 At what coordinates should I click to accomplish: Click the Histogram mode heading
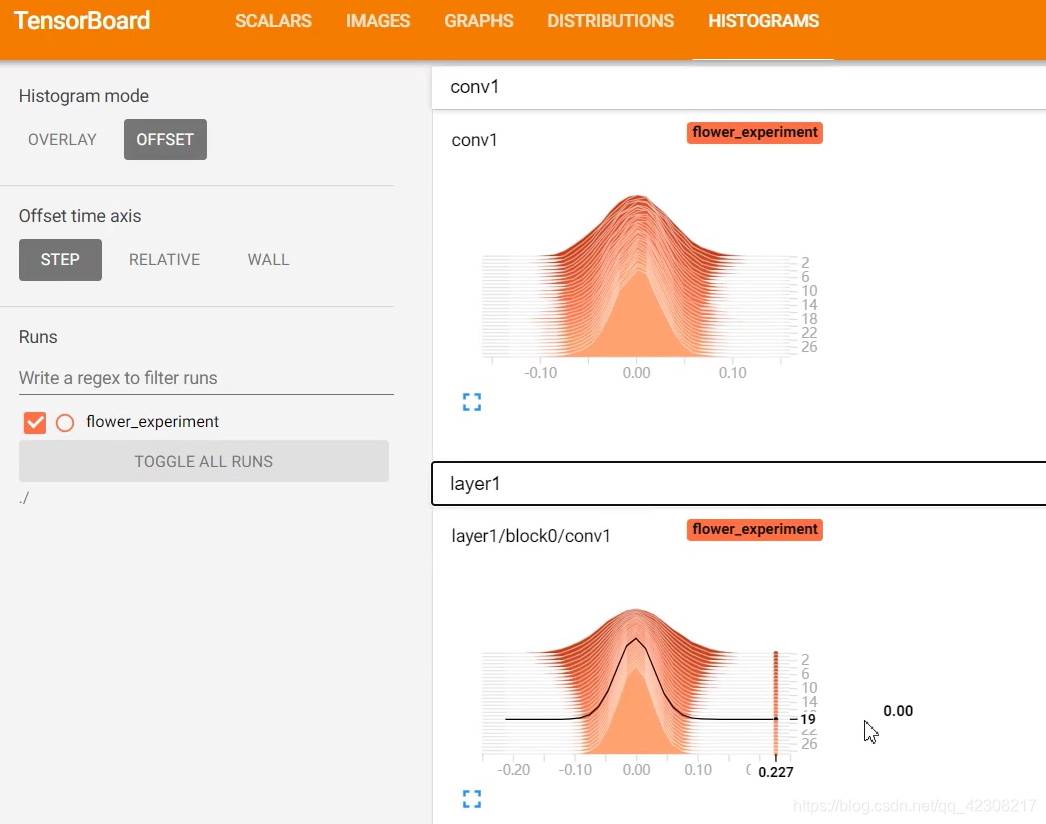tap(83, 96)
